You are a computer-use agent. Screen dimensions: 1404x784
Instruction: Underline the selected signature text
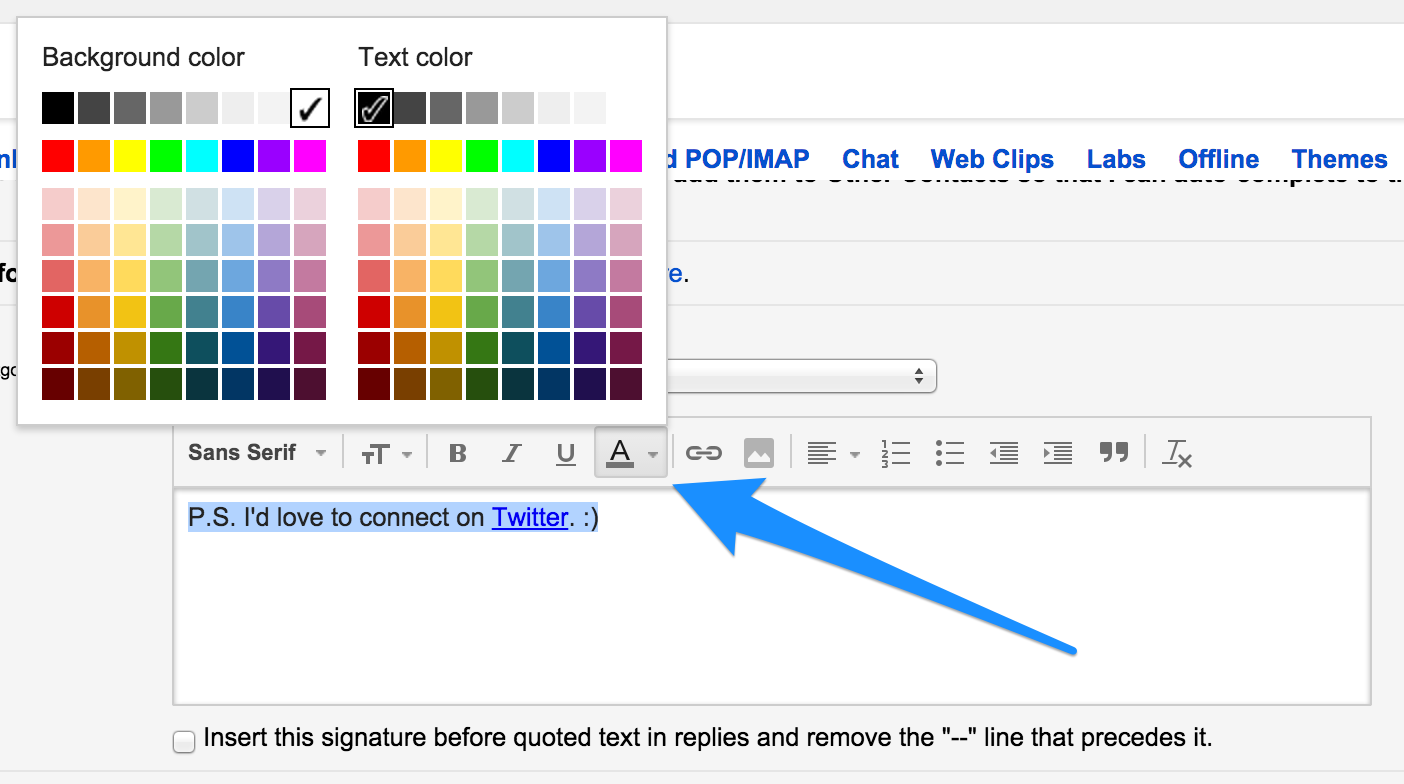566,453
